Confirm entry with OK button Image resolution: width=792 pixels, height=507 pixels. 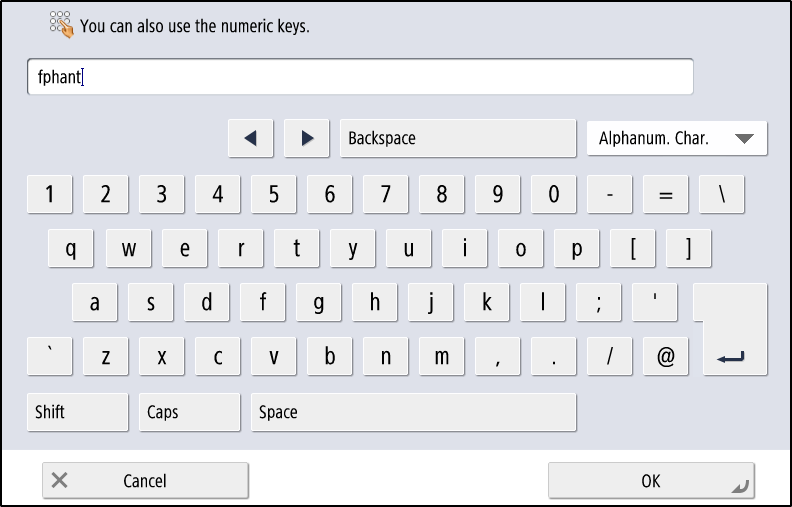(x=652, y=481)
